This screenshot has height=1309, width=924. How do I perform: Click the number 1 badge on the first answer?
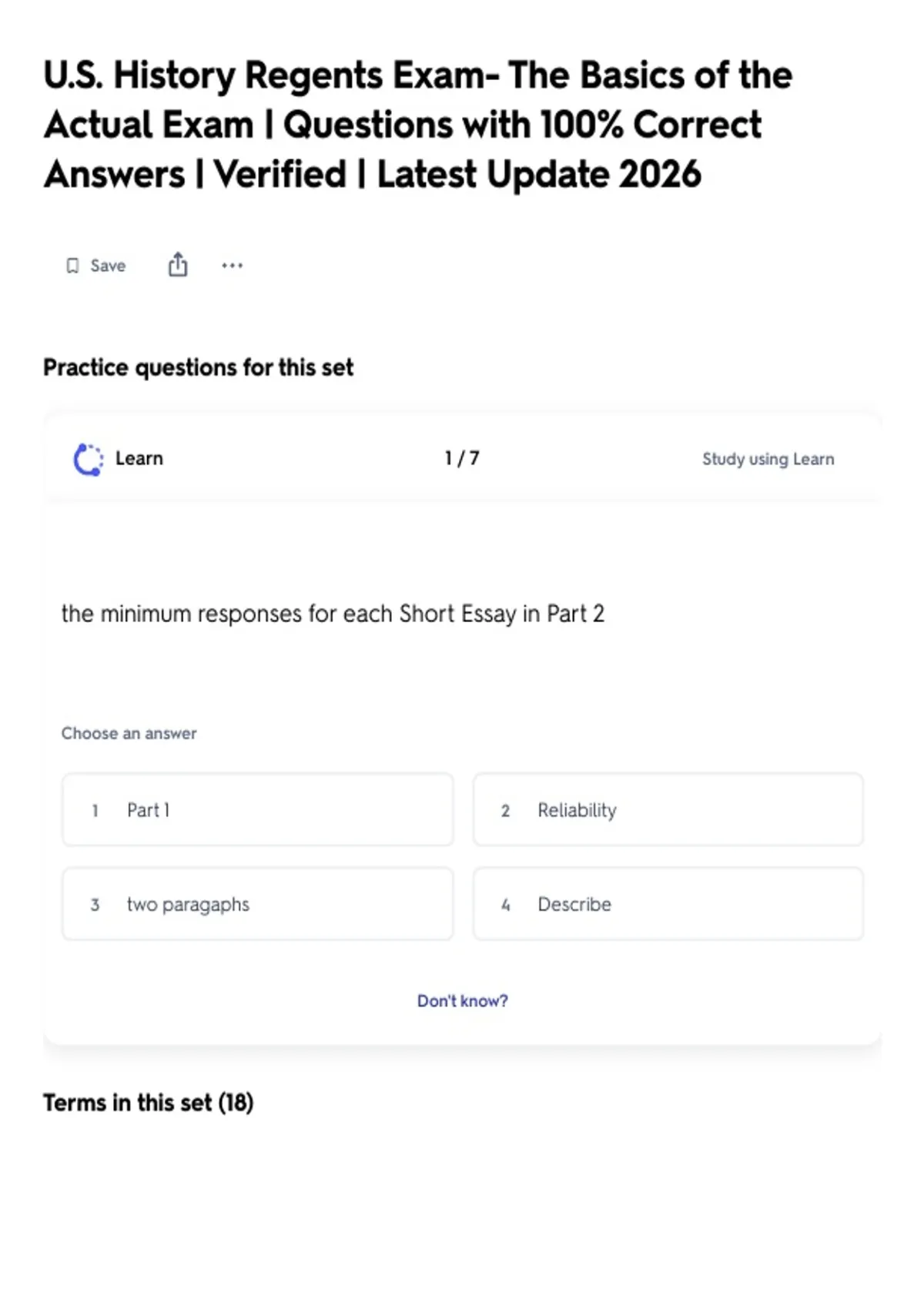click(95, 811)
